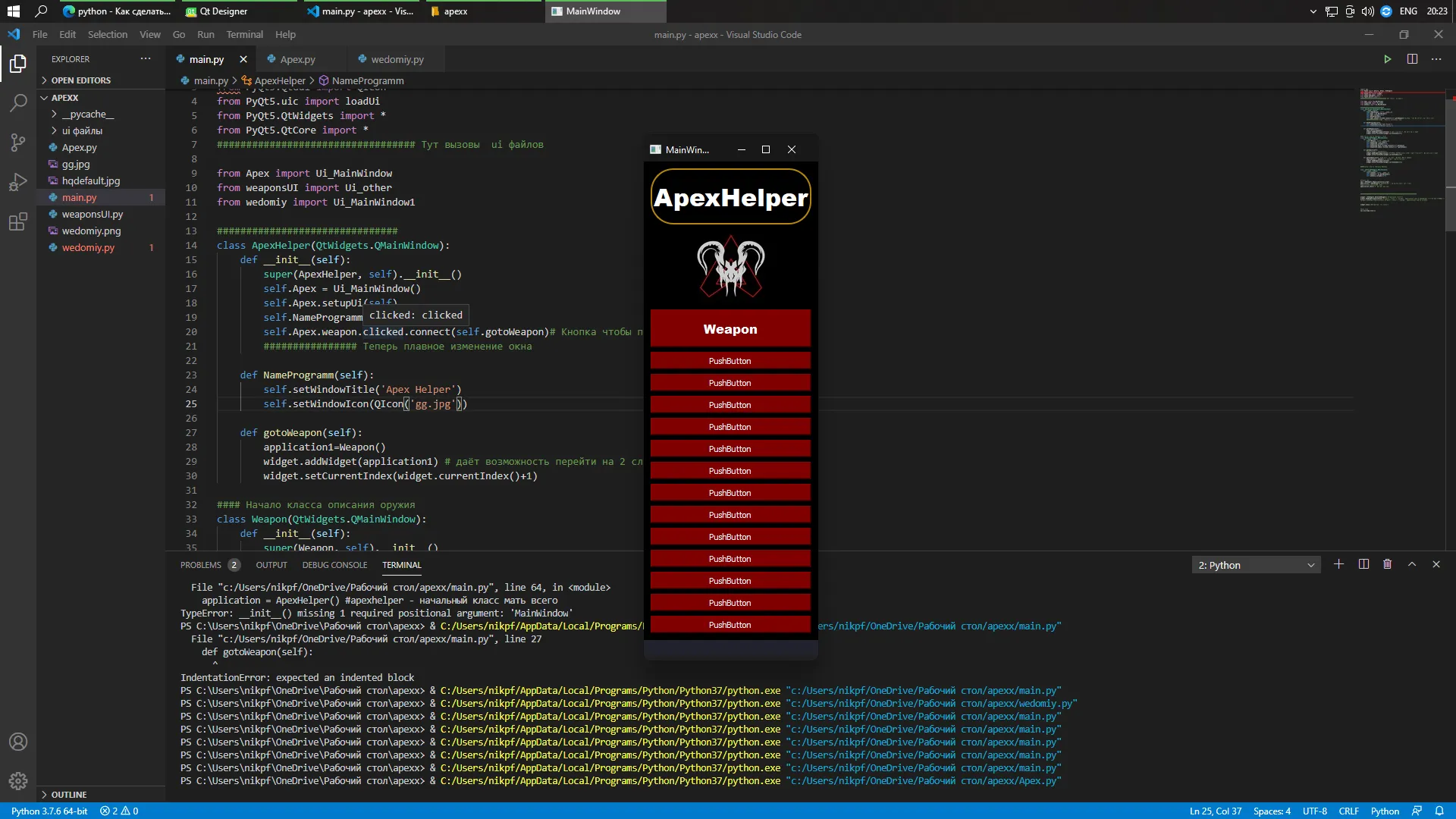Viewport: 1456px width, 819px height.
Task: Split the terminal panel
Action: point(1363,564)
